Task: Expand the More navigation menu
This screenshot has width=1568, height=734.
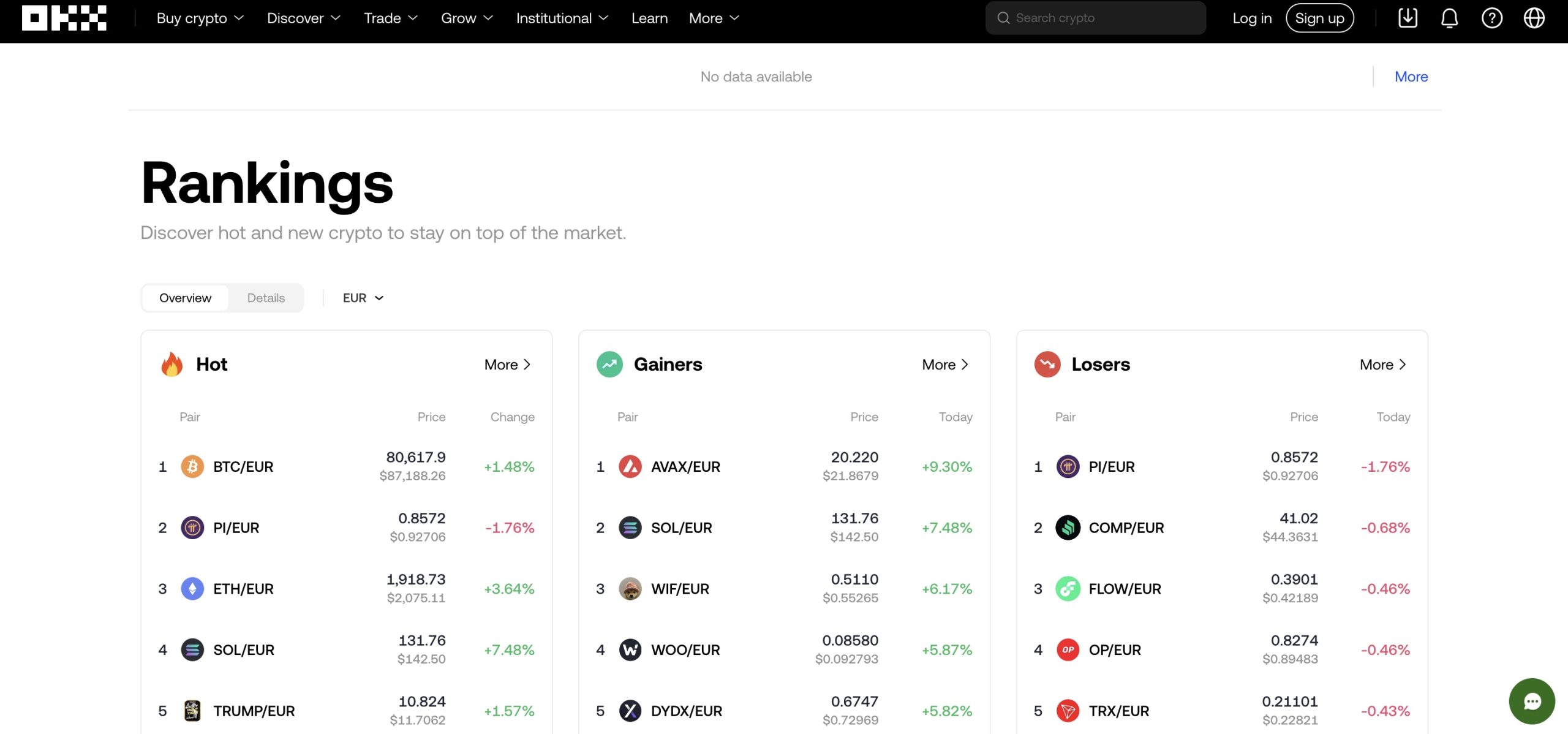Action: [714, 18]
